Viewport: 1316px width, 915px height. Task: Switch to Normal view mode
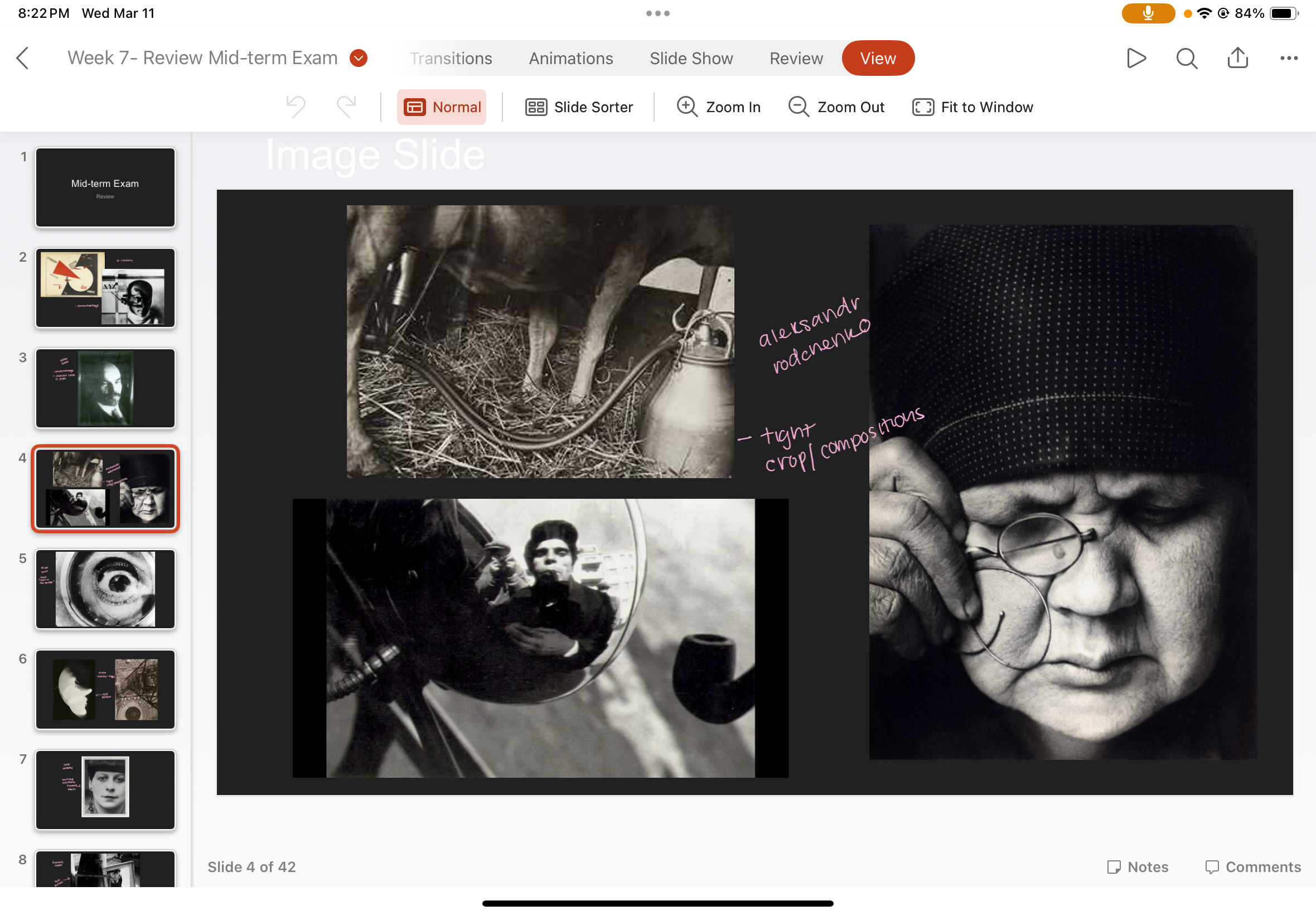pyautogui.click(x=442, y=107)
